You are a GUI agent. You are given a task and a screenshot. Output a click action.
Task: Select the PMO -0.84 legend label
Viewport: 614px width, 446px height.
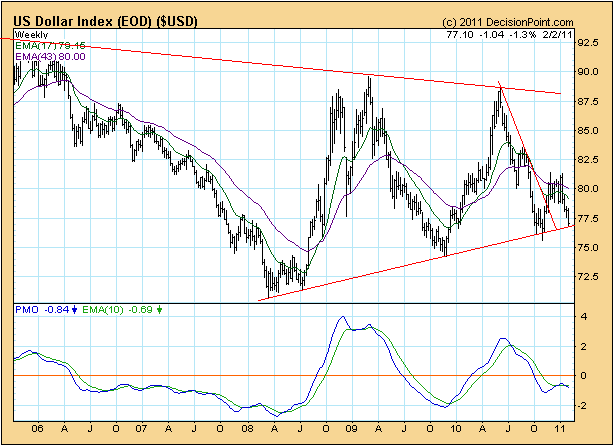[x=40, y=309]
